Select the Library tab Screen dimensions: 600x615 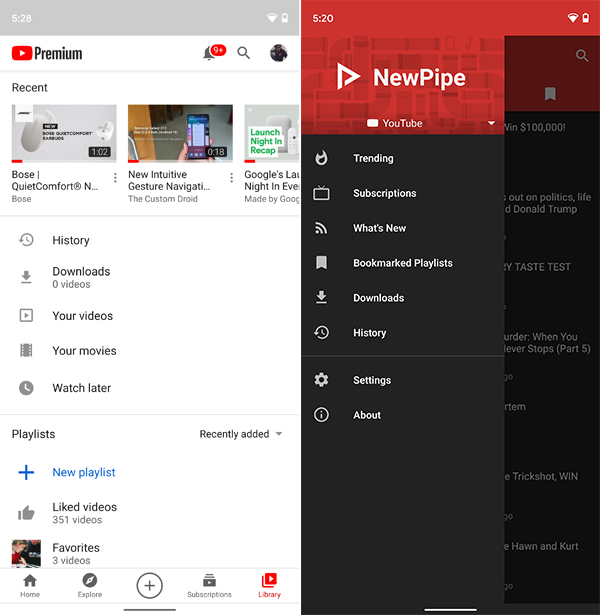point(269,586)
